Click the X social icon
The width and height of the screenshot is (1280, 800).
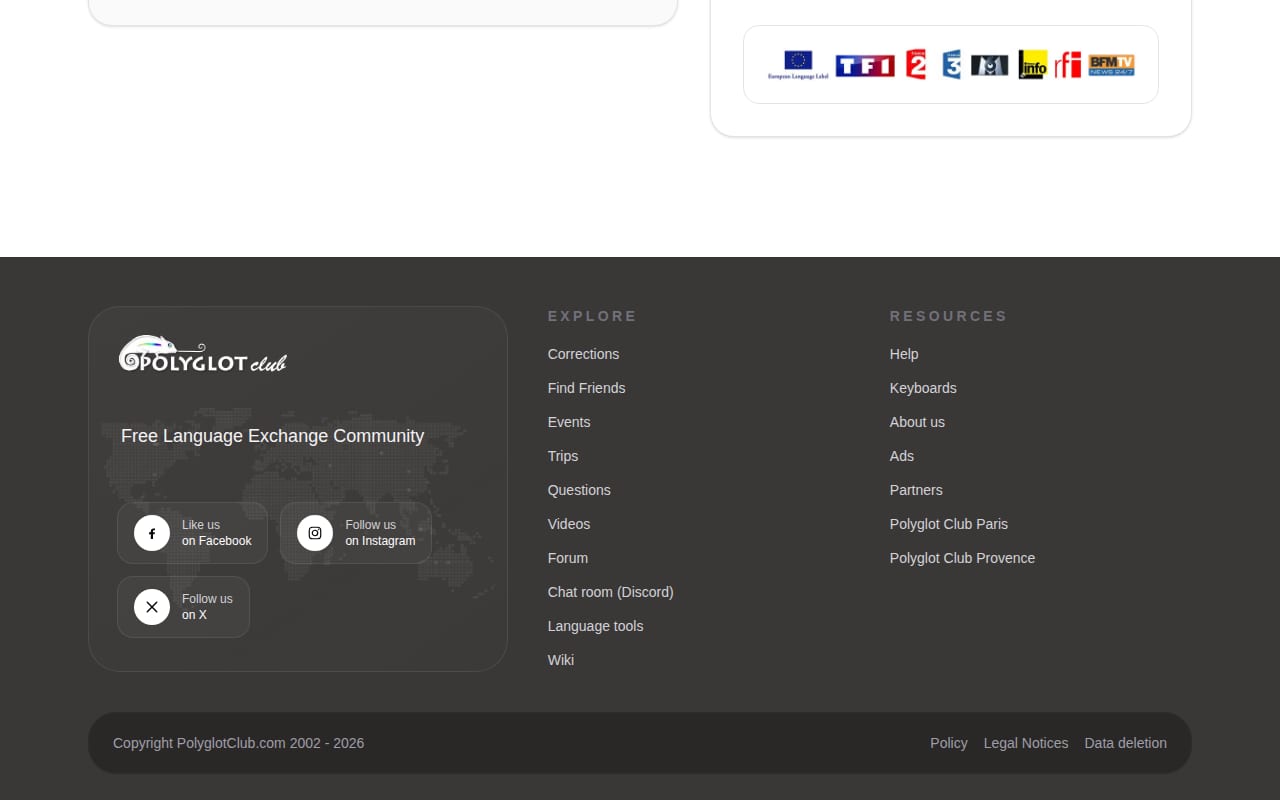pos(152,607)
